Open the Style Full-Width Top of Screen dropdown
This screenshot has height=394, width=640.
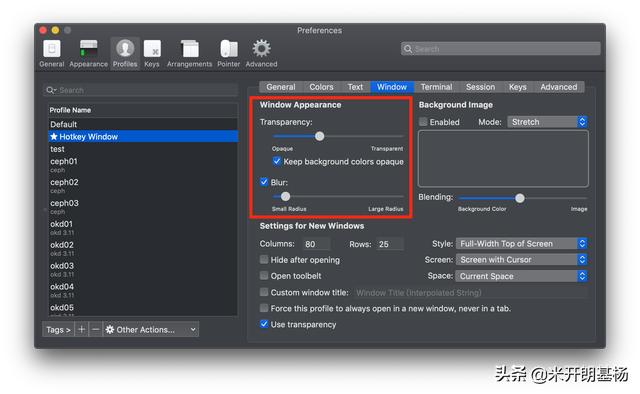coord(522,244)
